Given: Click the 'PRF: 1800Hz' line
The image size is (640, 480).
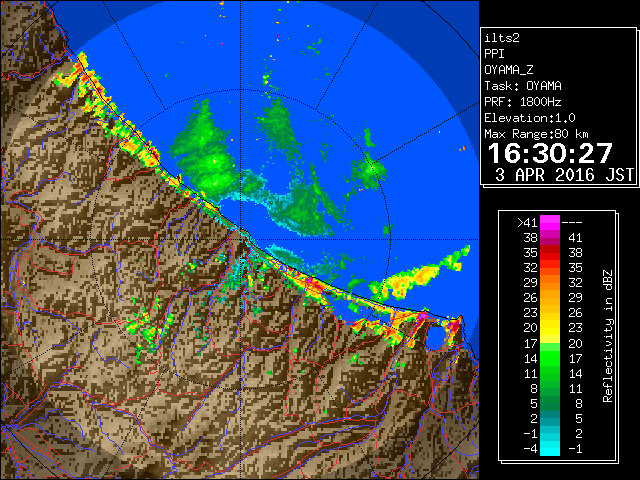Looking at the screenshot, I should point(523,102).
